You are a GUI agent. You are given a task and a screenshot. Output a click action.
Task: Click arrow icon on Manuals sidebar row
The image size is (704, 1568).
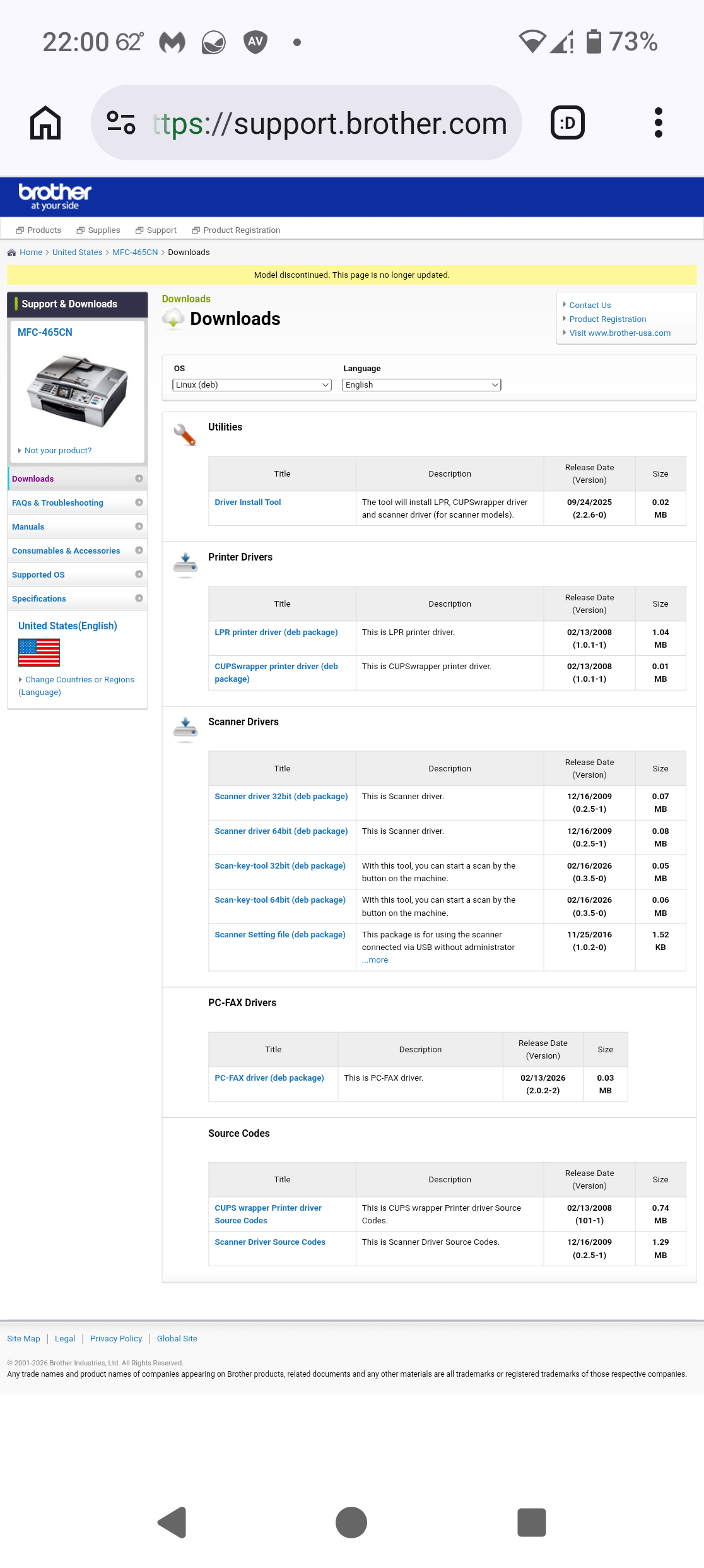[x=139, y=526]
